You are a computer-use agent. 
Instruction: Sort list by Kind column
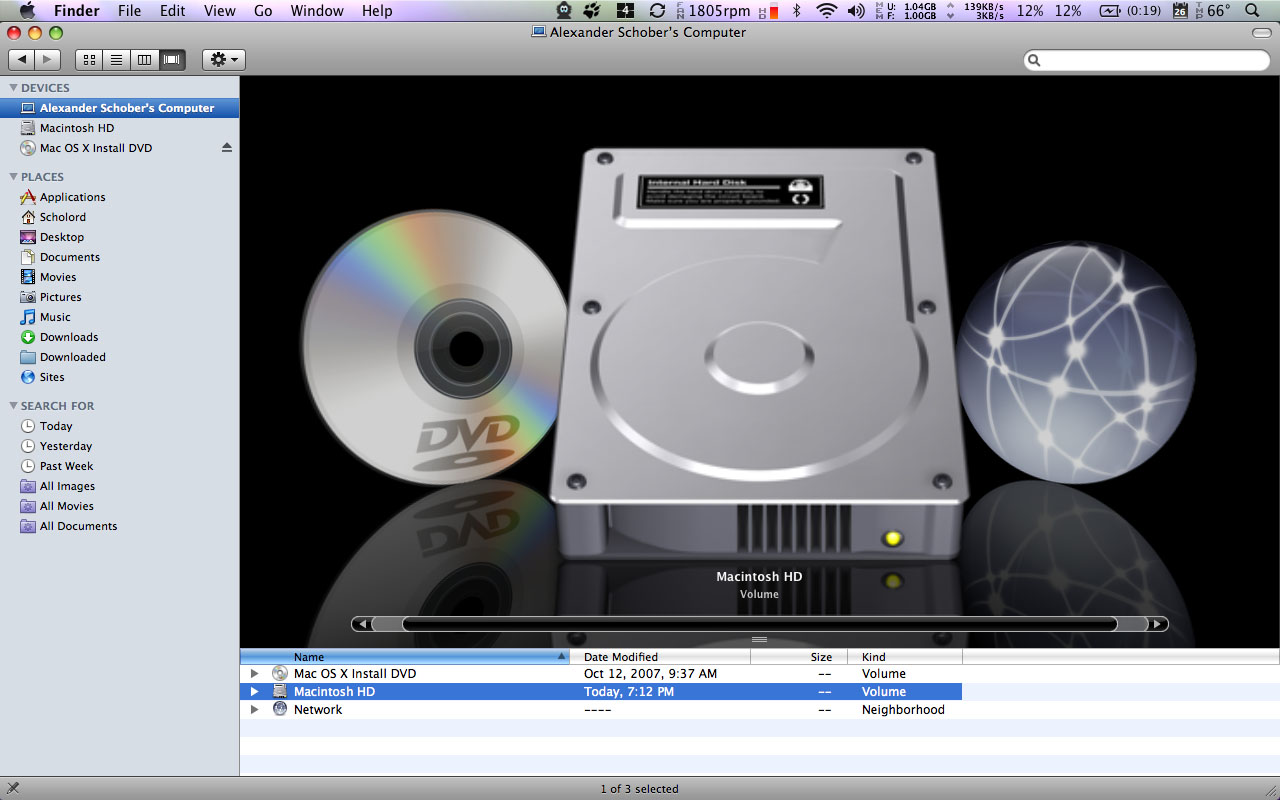[905, 657]
